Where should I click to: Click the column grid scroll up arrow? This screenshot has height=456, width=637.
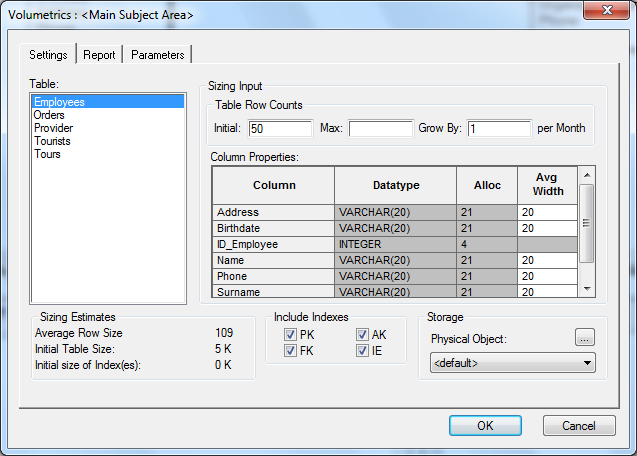[x=587, y=175]
